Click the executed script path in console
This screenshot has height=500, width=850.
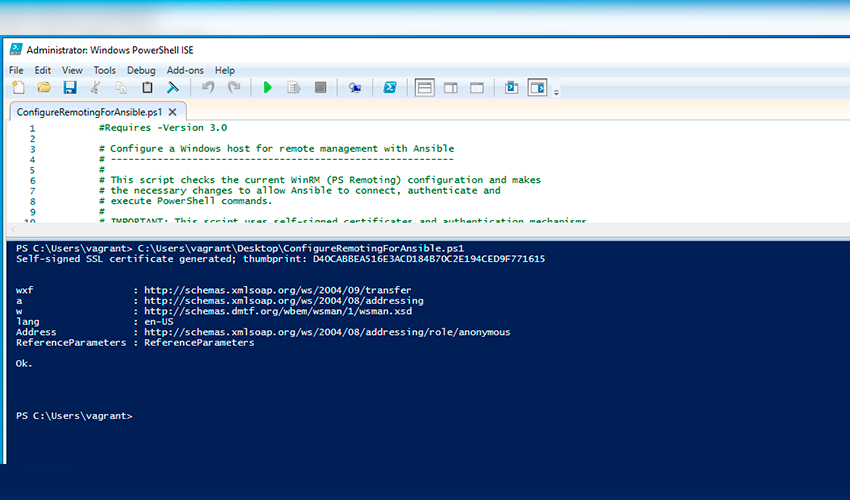[x=301, y=248]
